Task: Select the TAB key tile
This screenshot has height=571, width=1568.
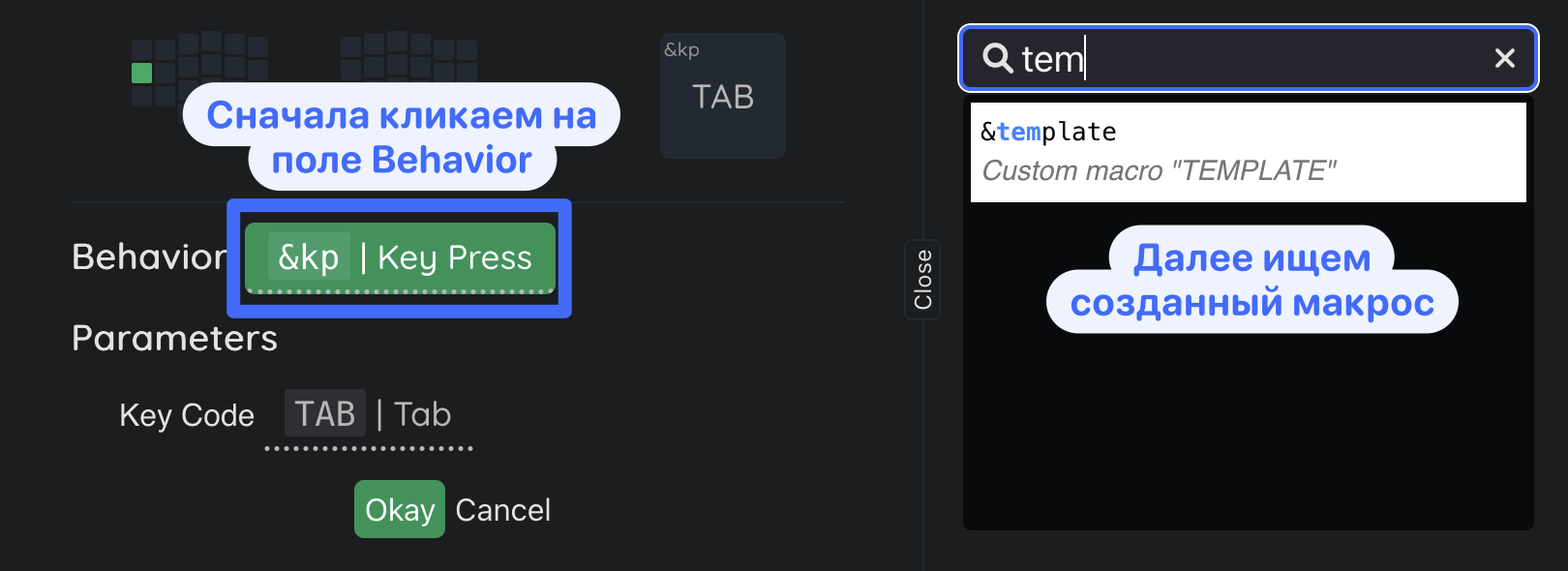Action: (x=723, y=97)
